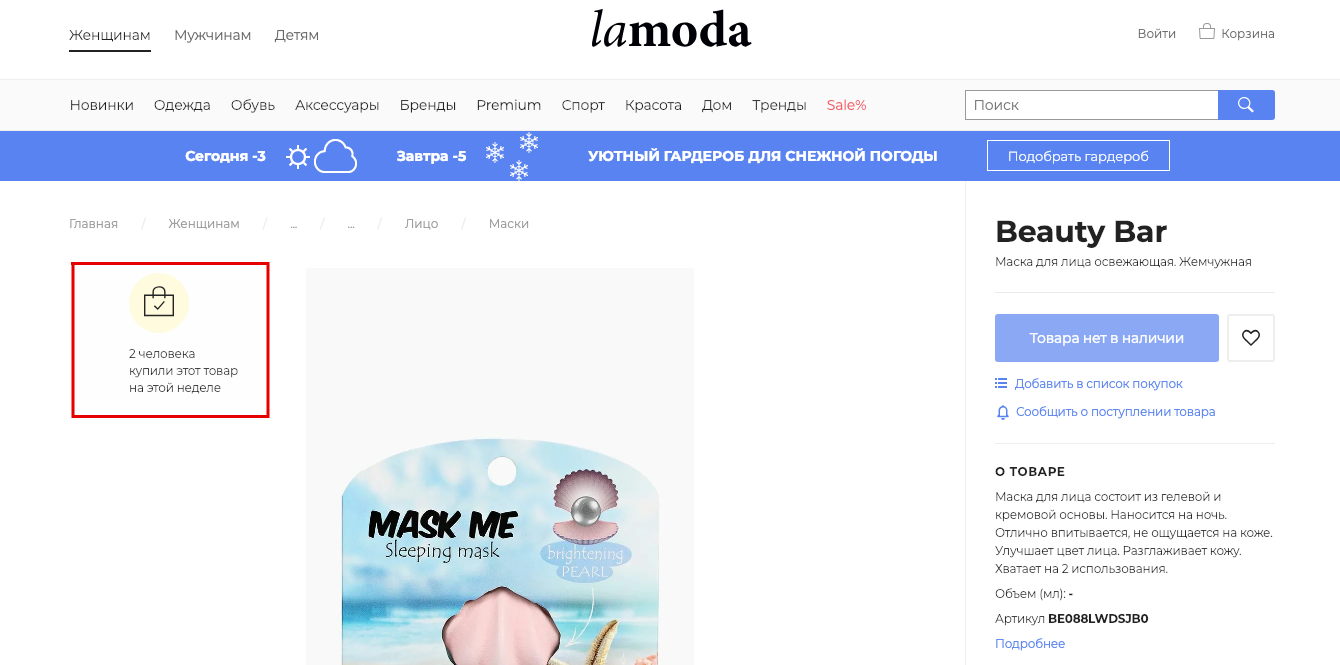Image resolution: width=1340 pixels, height=665 pixels.
Task: Focus the Поиск search field
Action: (x=1091, y=105)
